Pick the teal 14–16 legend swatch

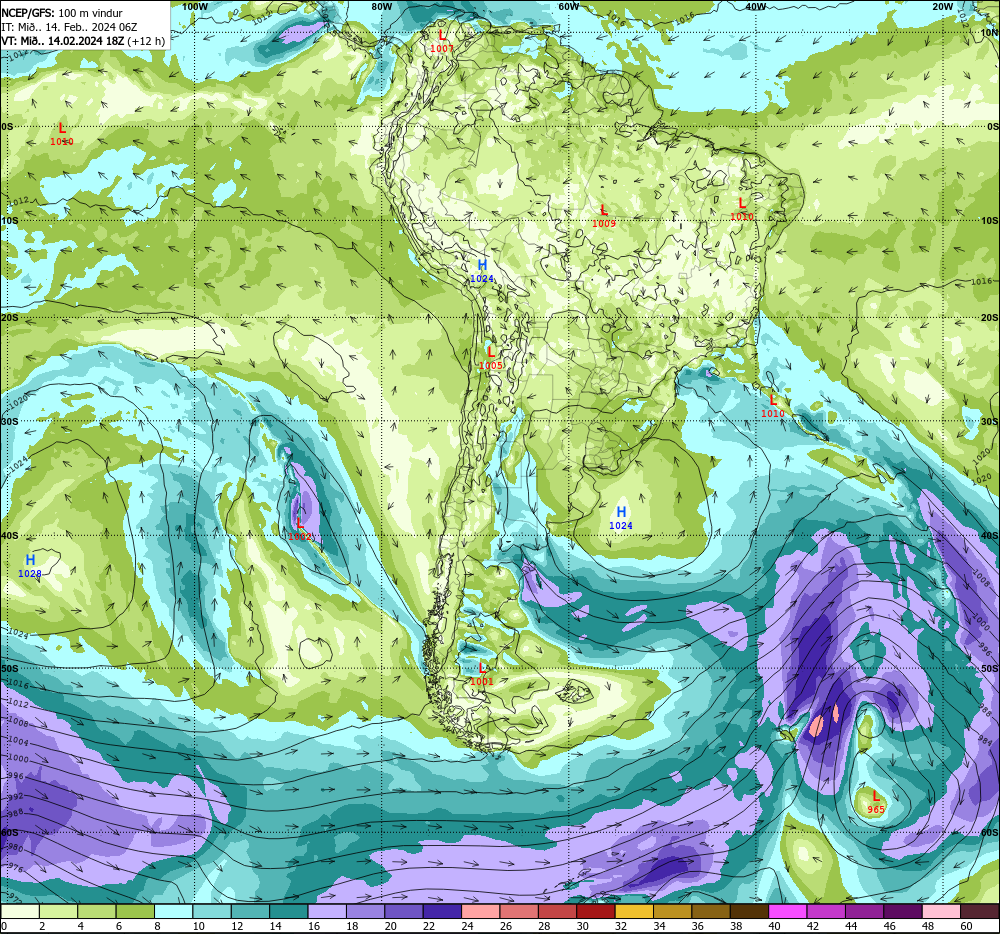(289, 911)
